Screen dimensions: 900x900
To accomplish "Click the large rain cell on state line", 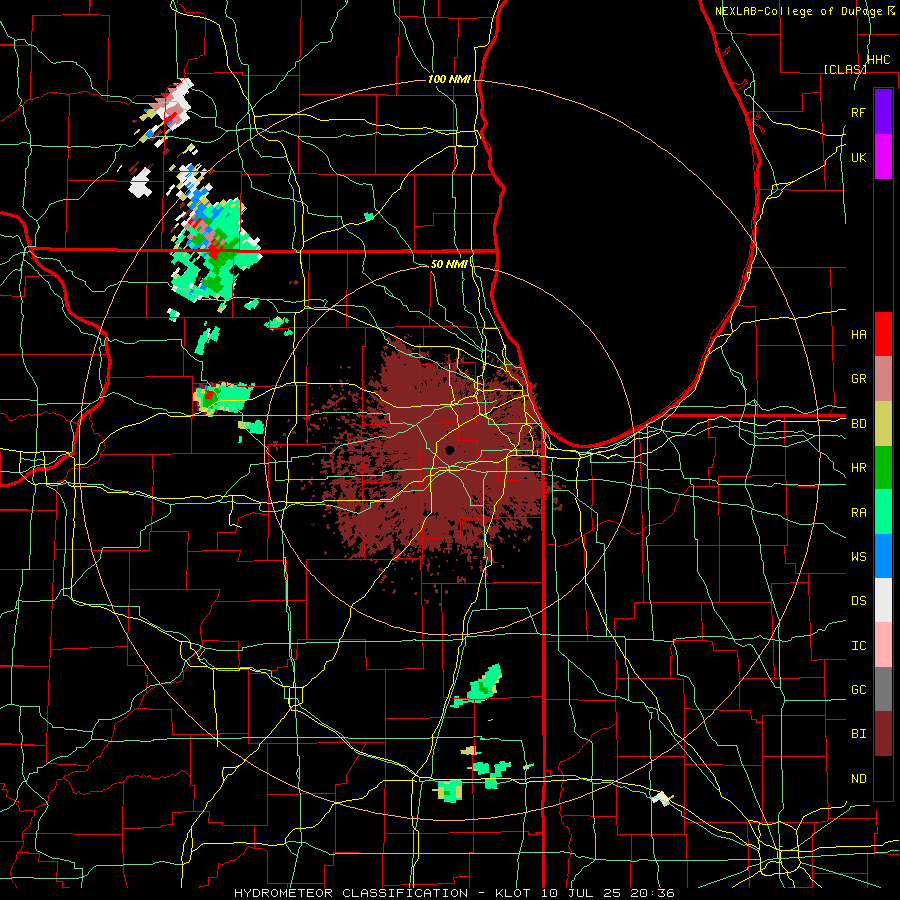I will tap(215, 250).
